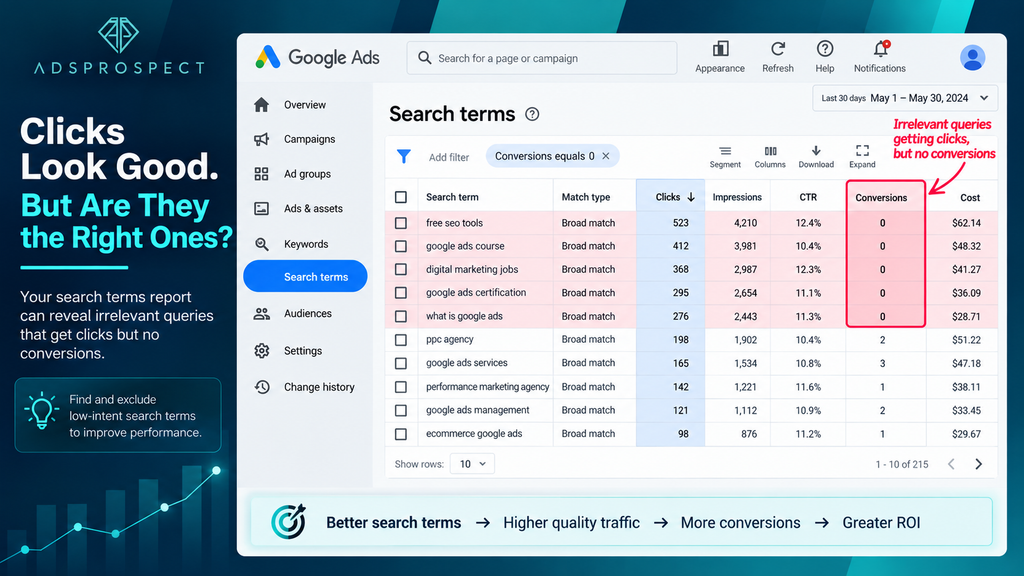Click Audiences people icon

(x=262, y=313)
